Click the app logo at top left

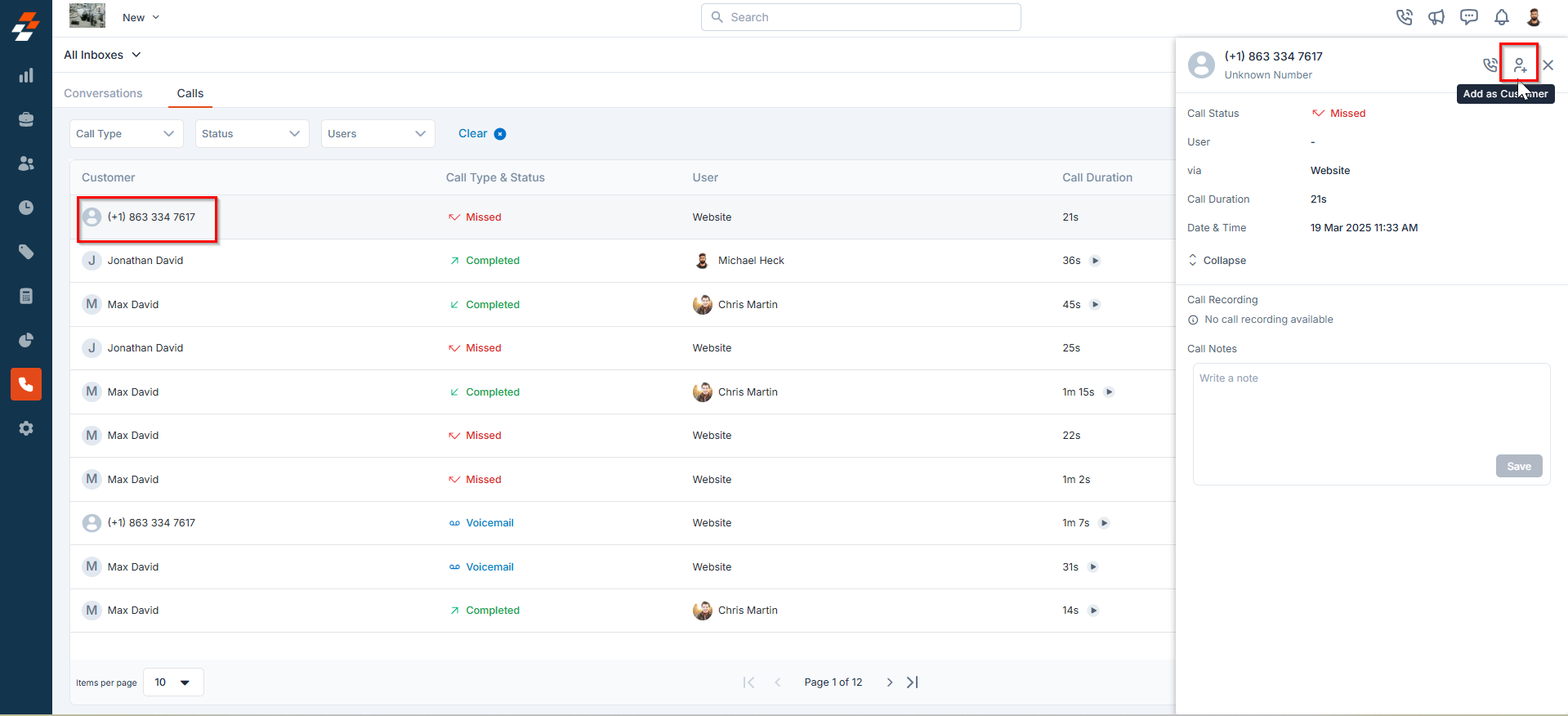26,25
